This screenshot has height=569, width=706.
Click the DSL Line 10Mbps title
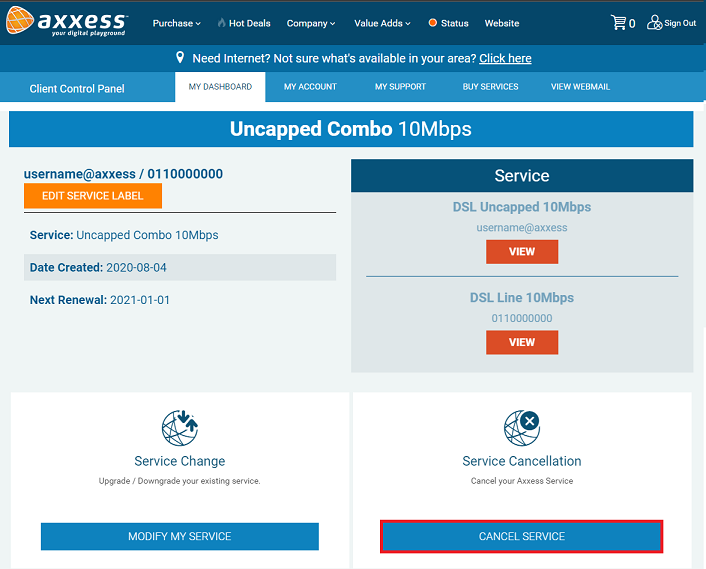point(522,298)
